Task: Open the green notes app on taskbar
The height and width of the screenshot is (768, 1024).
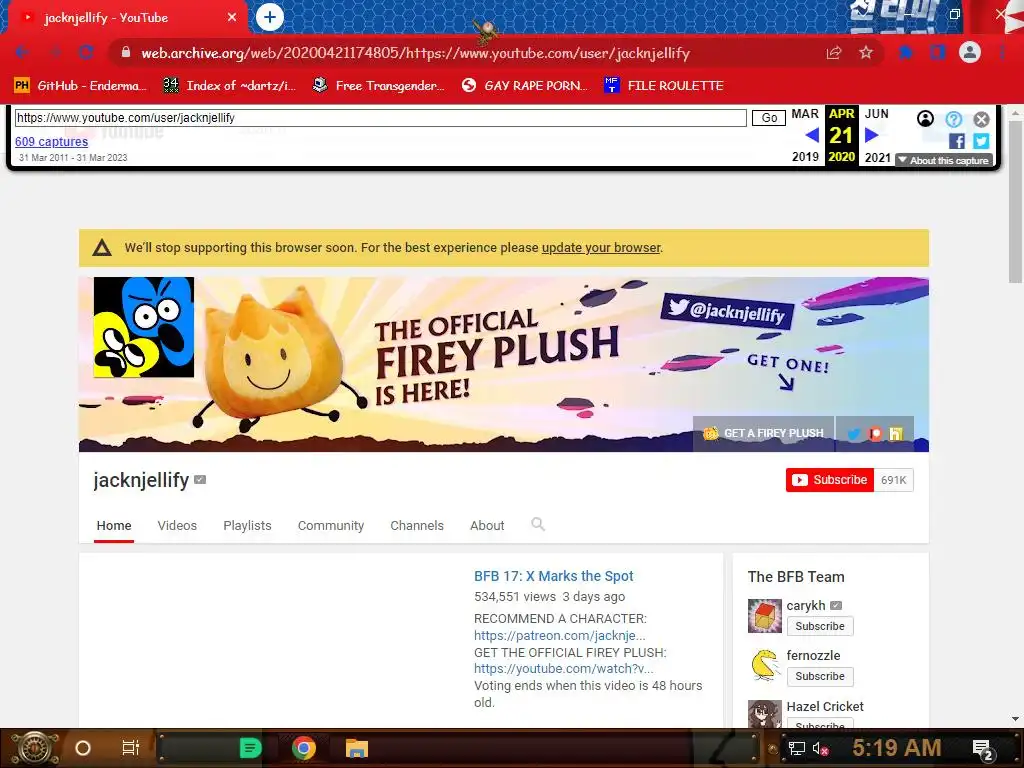Action: pyautogui.click(x=250, y=748)
